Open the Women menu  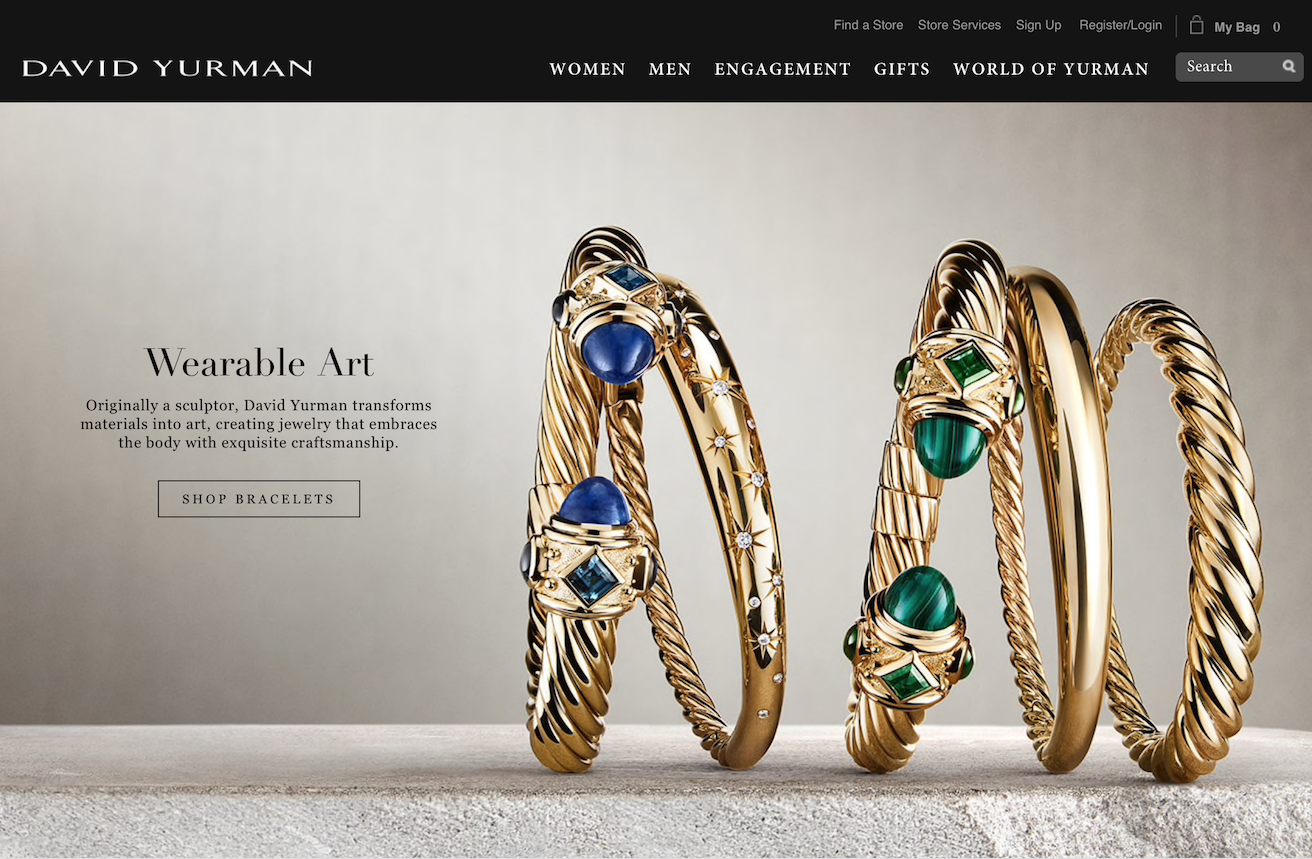587,69
